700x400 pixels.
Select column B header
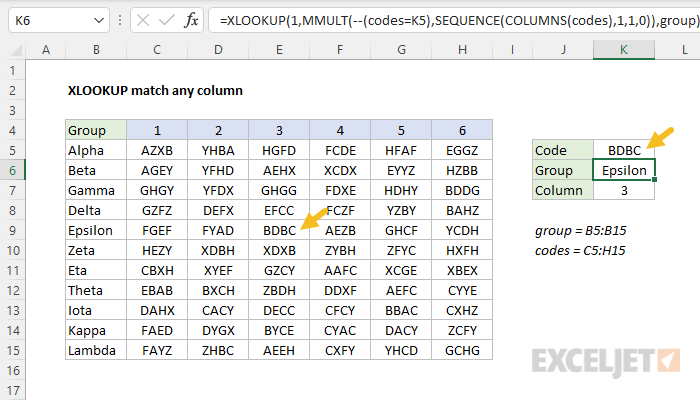coord(96,50)
